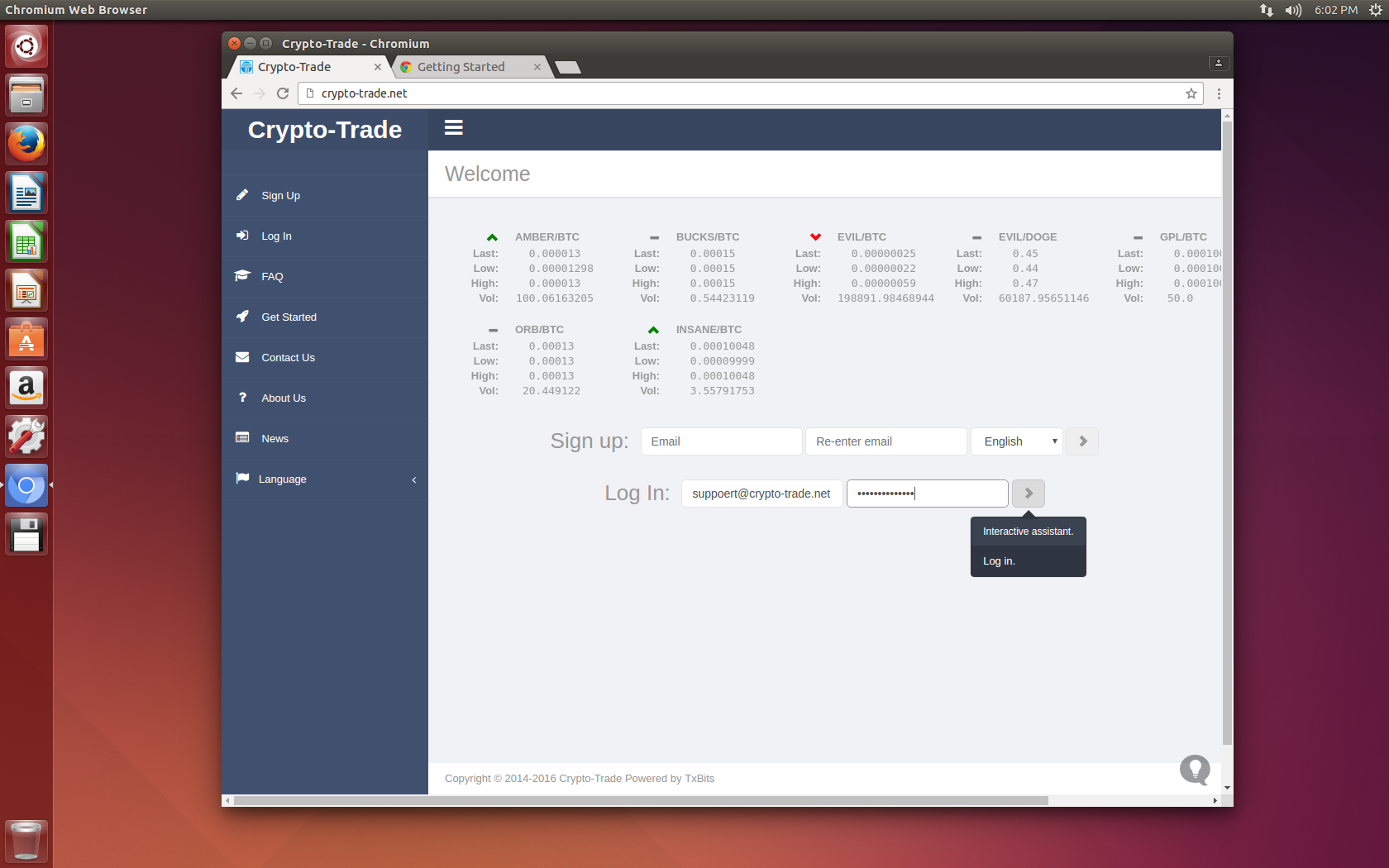Bookmark the page with the star icon
This screenshot has width=1389, height=868.
coord(1191,93)
